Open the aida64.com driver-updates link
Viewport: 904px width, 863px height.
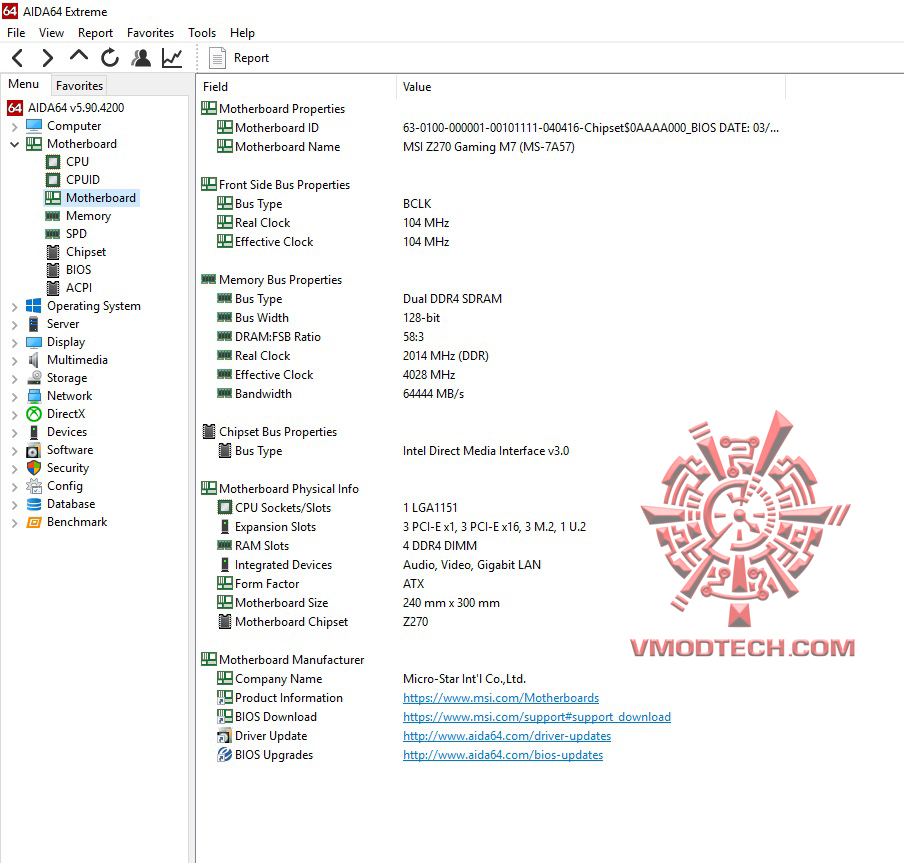click(507, 736)
